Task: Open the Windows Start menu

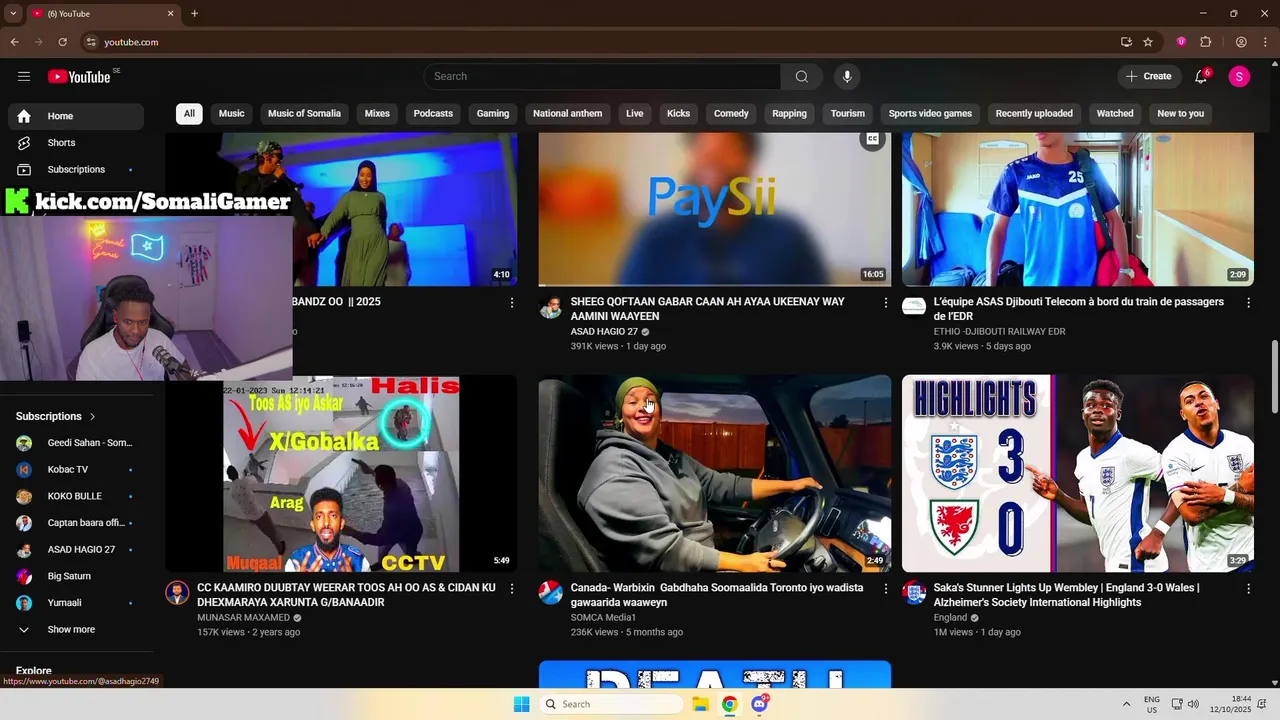Action: pos(521,704)
